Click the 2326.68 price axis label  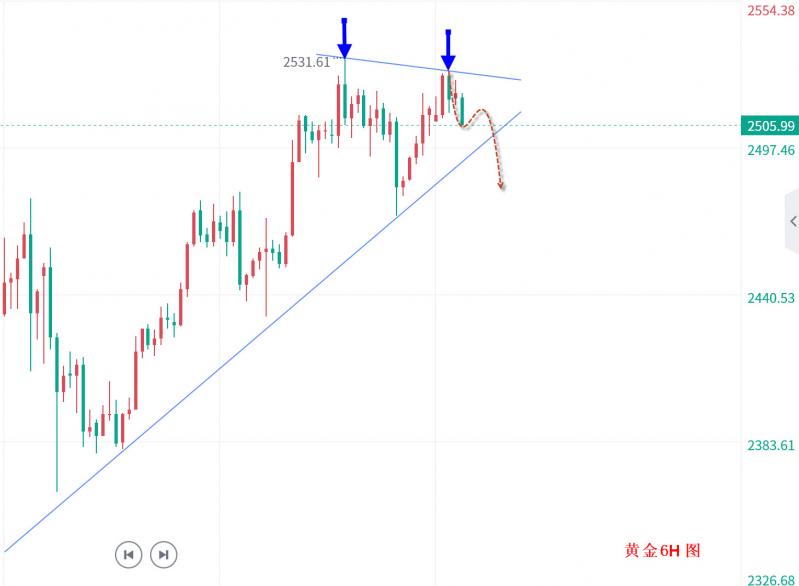coord(769,580)
